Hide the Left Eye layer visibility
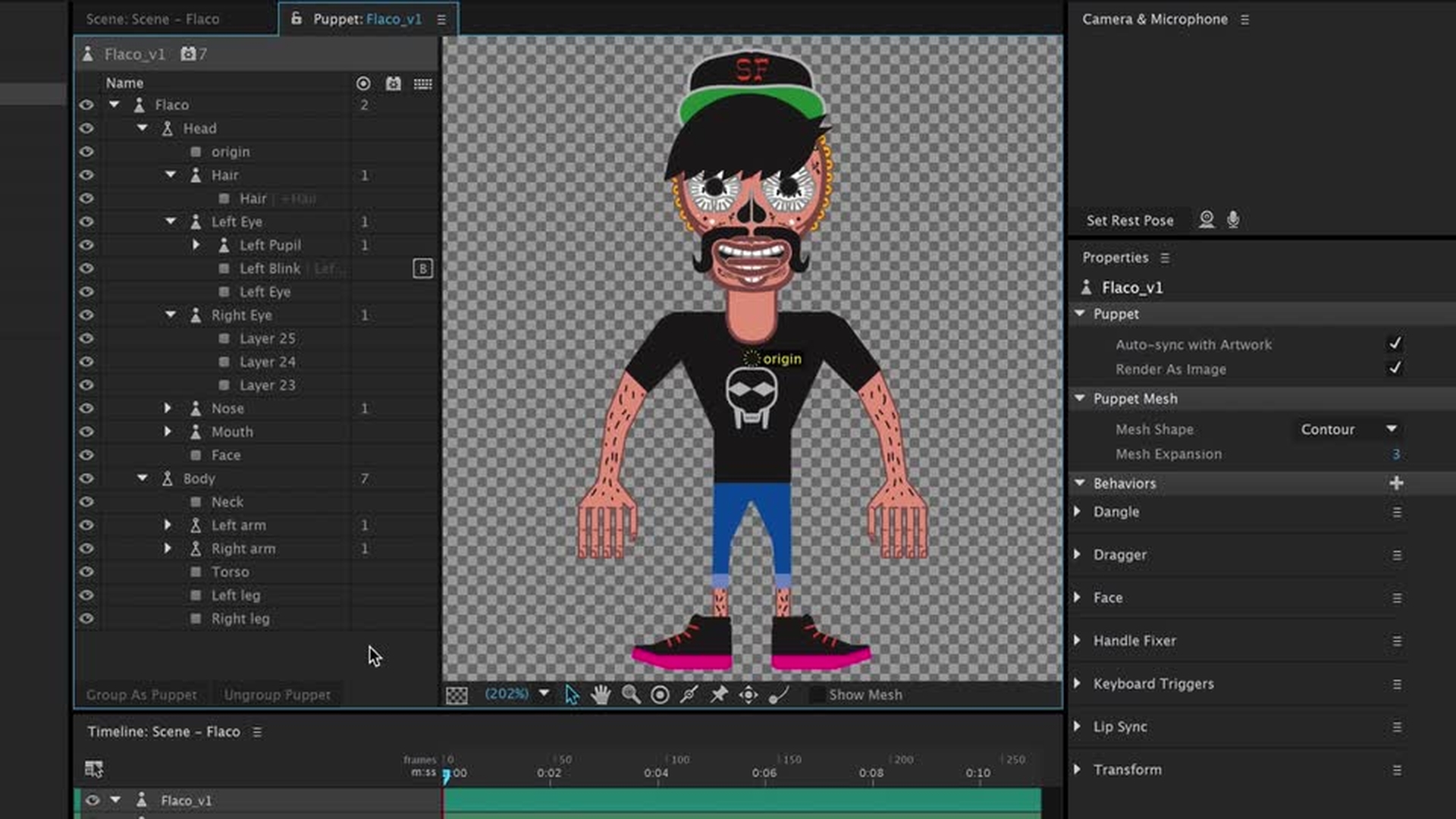The image size is (1456, 819). tap(86, 221)
